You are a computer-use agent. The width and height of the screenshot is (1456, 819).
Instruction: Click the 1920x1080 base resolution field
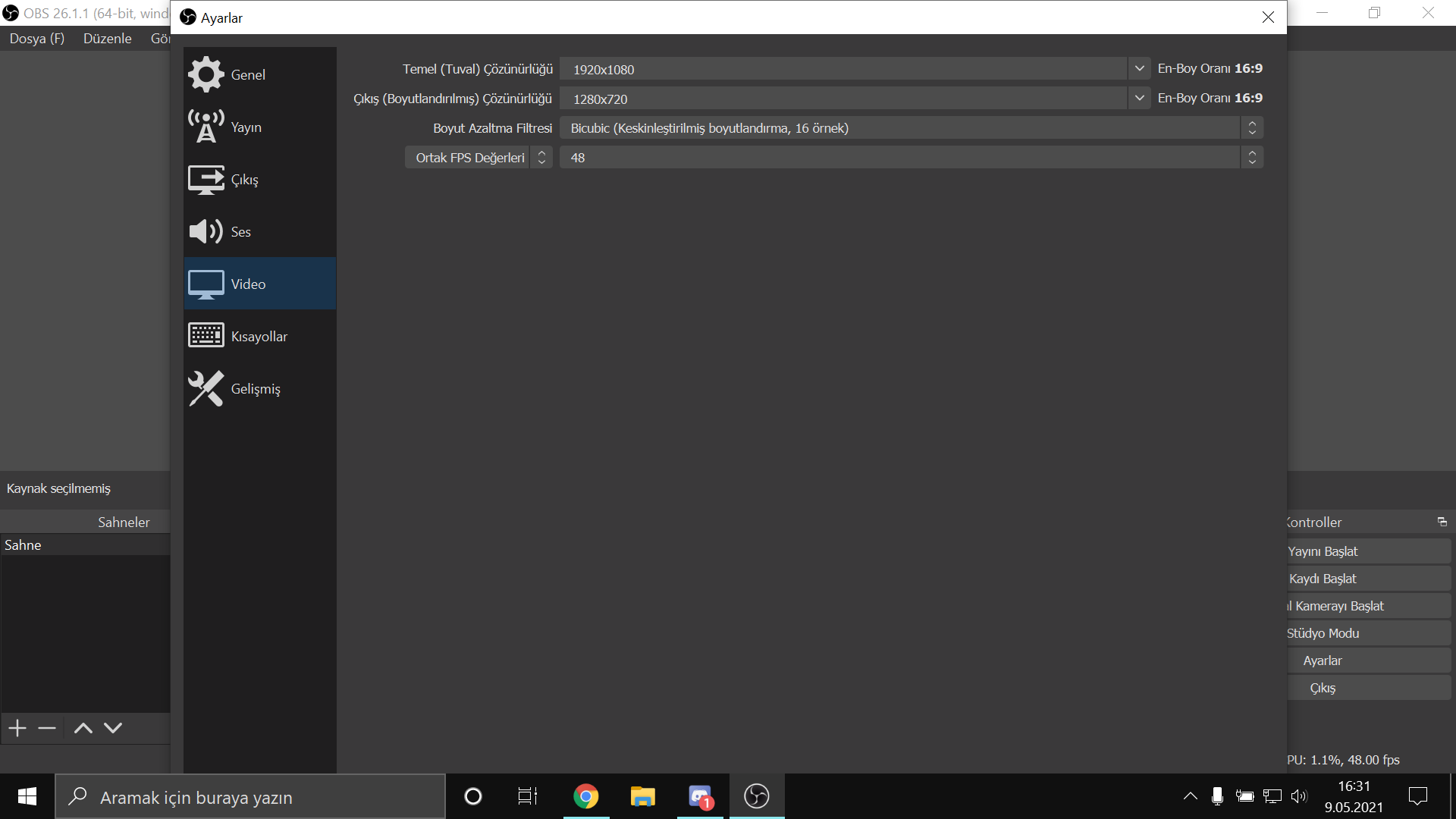843,68
